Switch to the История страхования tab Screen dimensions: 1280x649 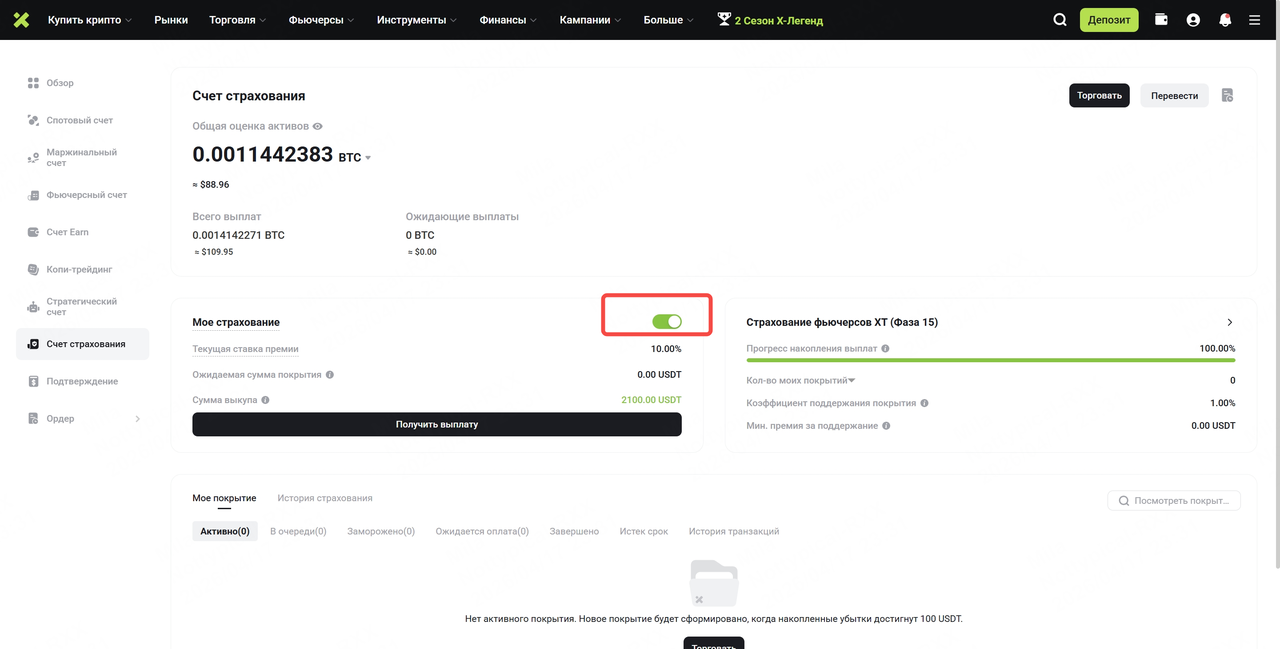point(325,498)
